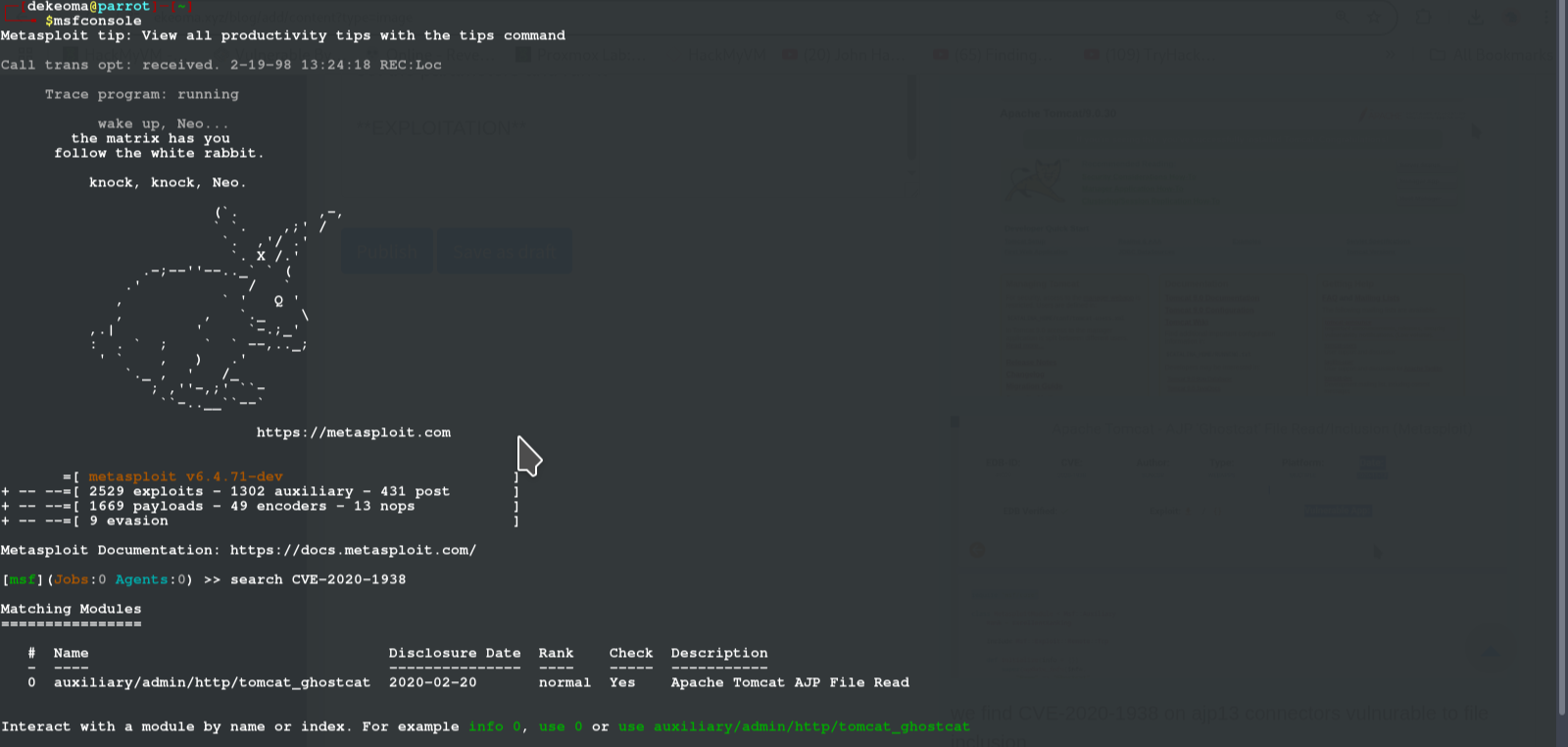Click the green 'info 0' example command
1568x747 pixels.
click(x=495, y=726)
